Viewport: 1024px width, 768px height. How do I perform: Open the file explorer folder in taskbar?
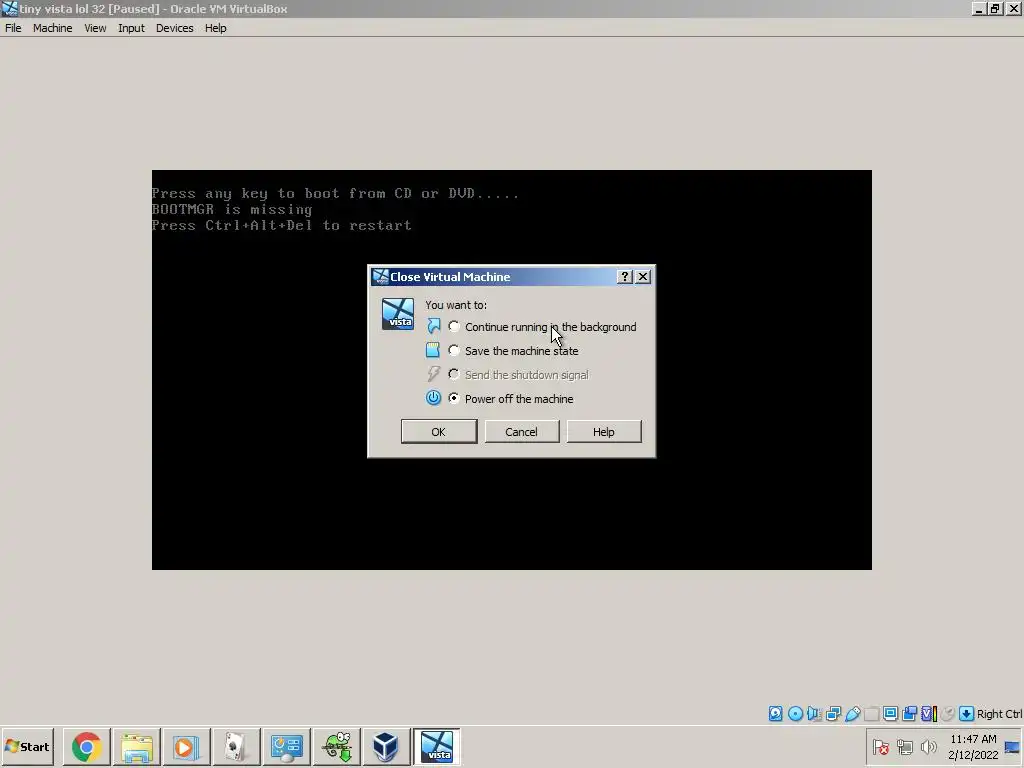(136, 746)
